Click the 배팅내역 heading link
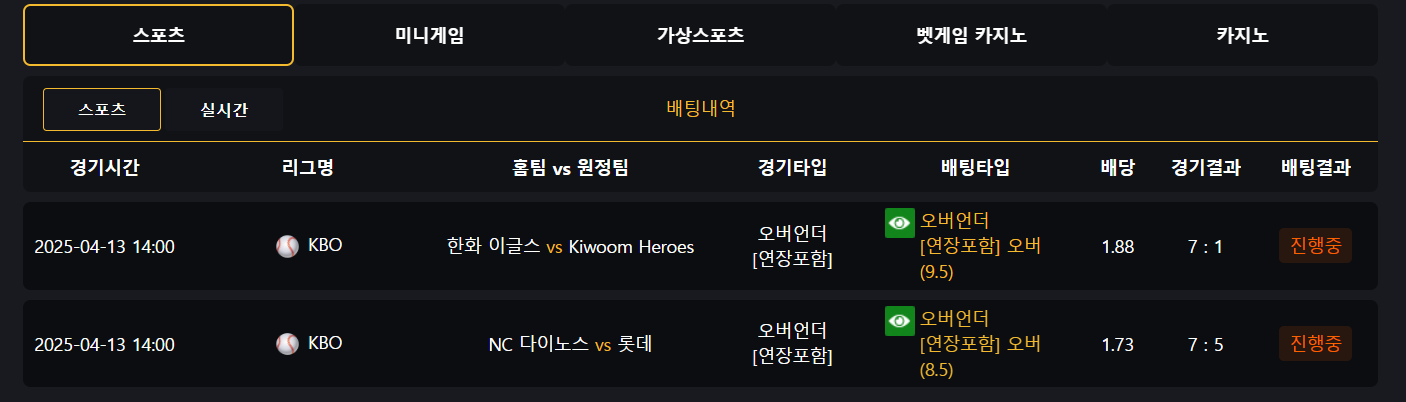The image size is (1406, 402). point(701,108)
